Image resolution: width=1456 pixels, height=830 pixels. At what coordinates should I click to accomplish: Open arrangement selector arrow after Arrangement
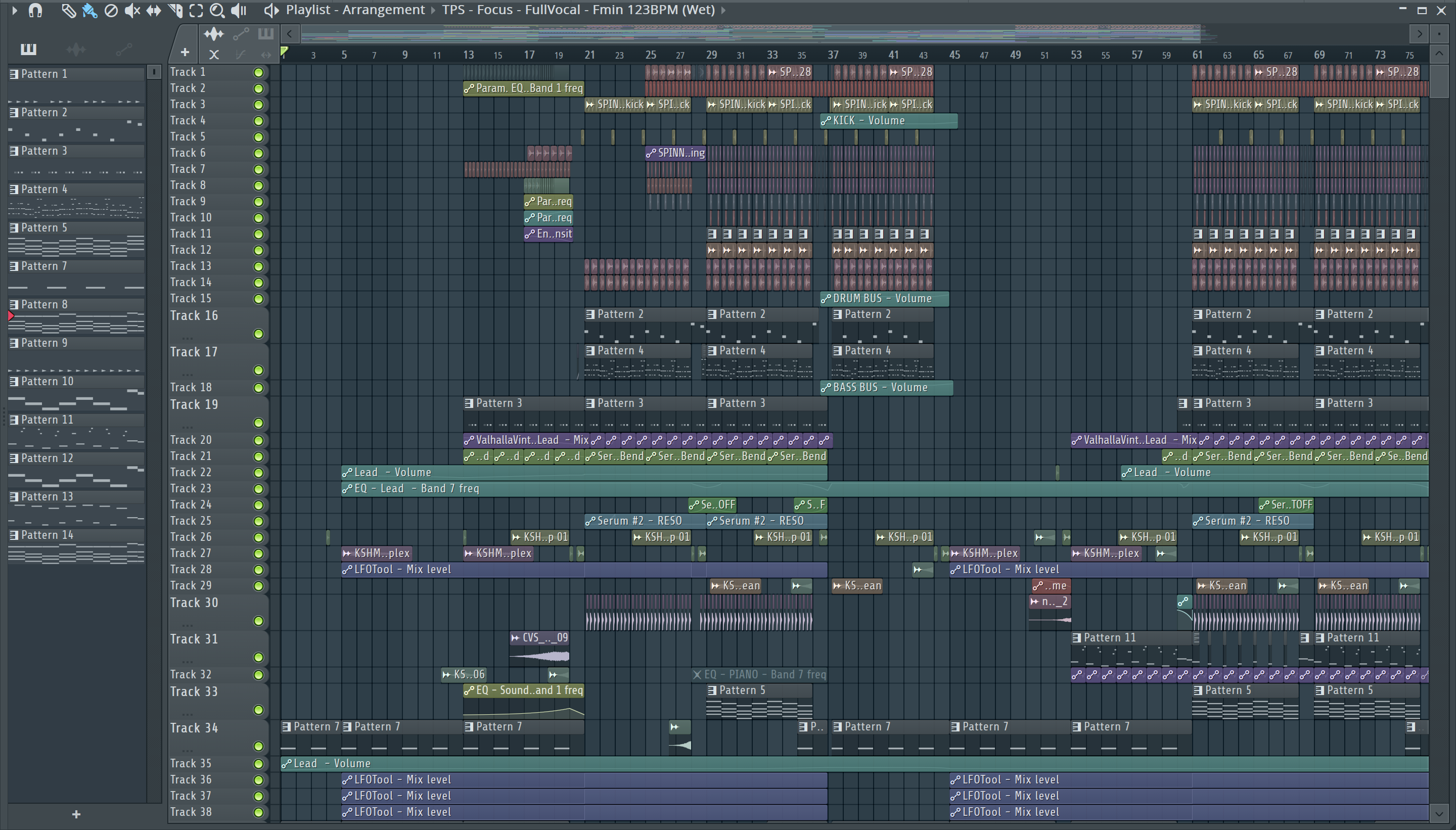click(433, 10)
